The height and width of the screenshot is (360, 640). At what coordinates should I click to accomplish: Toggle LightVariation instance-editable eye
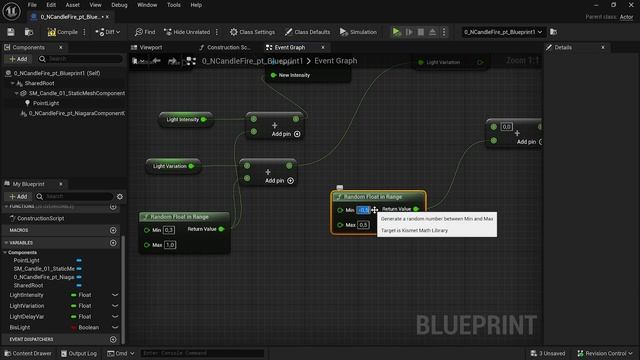pos(115,306)
